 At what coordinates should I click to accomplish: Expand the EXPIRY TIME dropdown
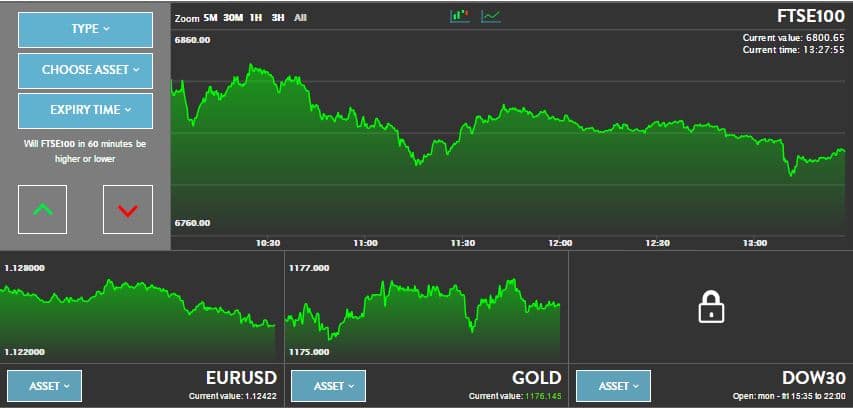pyautogui.click(x=85, y=111)
